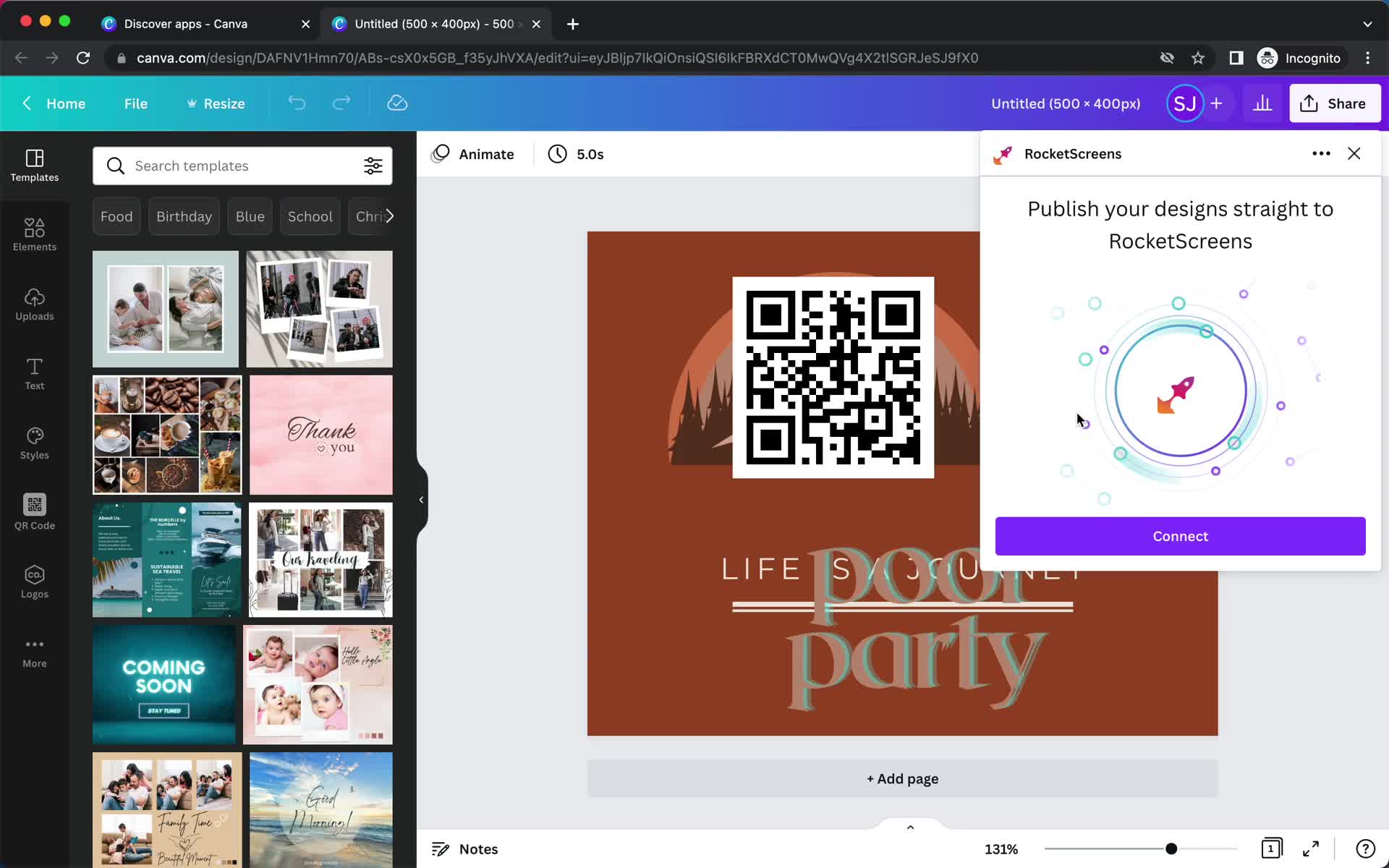Bookmark this page with star icon
Viewport: 1389px width, 868px height.
click(1198, 58)
